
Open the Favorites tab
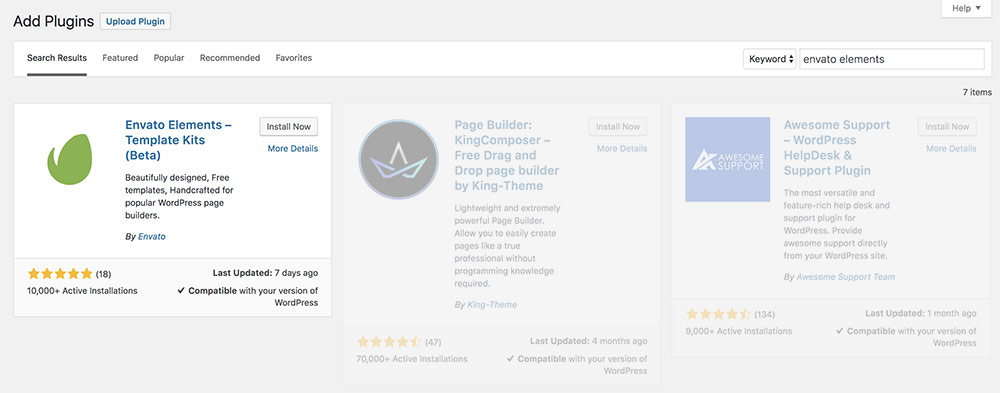coord(294,58)
